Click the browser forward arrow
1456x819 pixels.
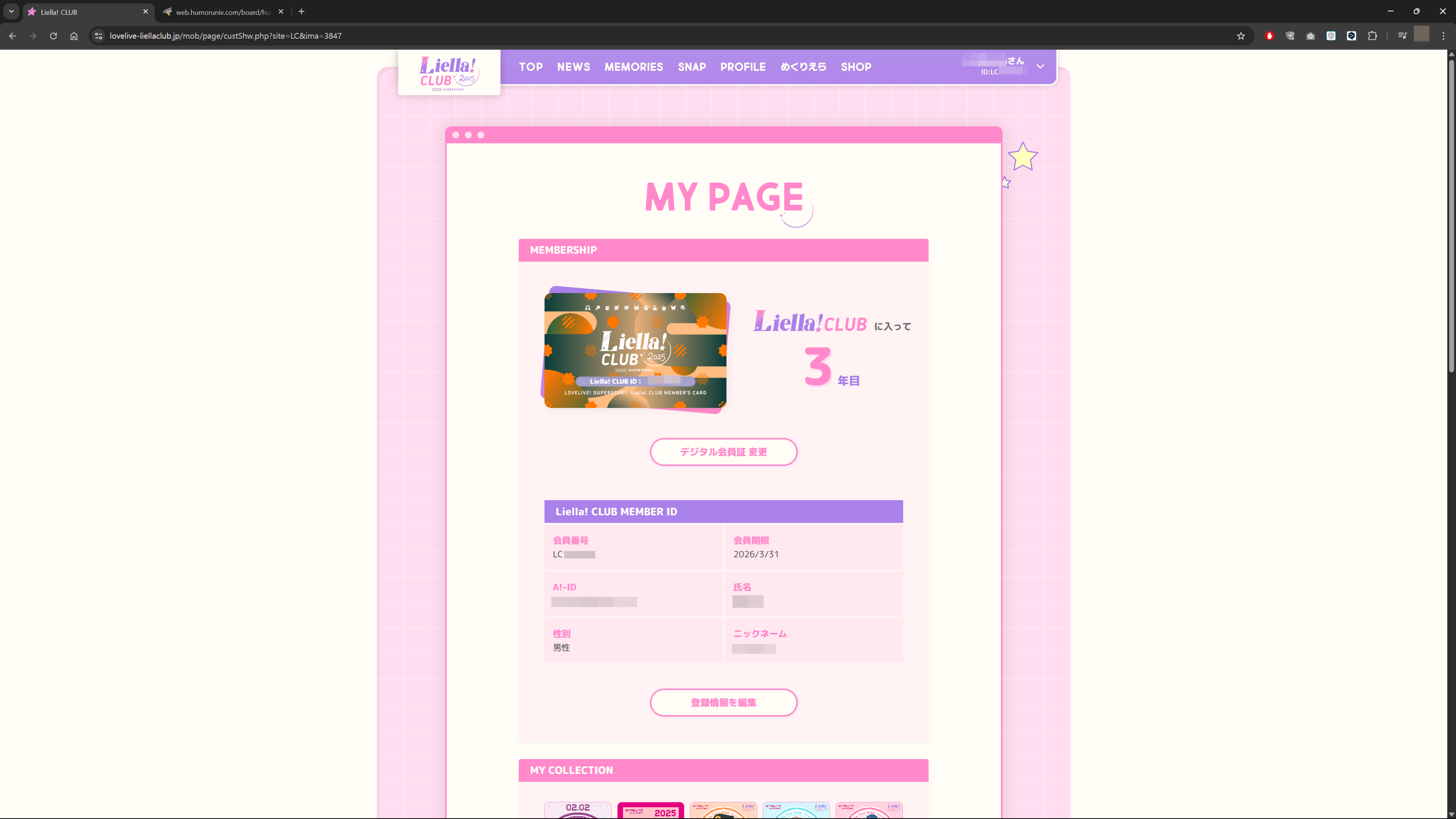point(33,36)
